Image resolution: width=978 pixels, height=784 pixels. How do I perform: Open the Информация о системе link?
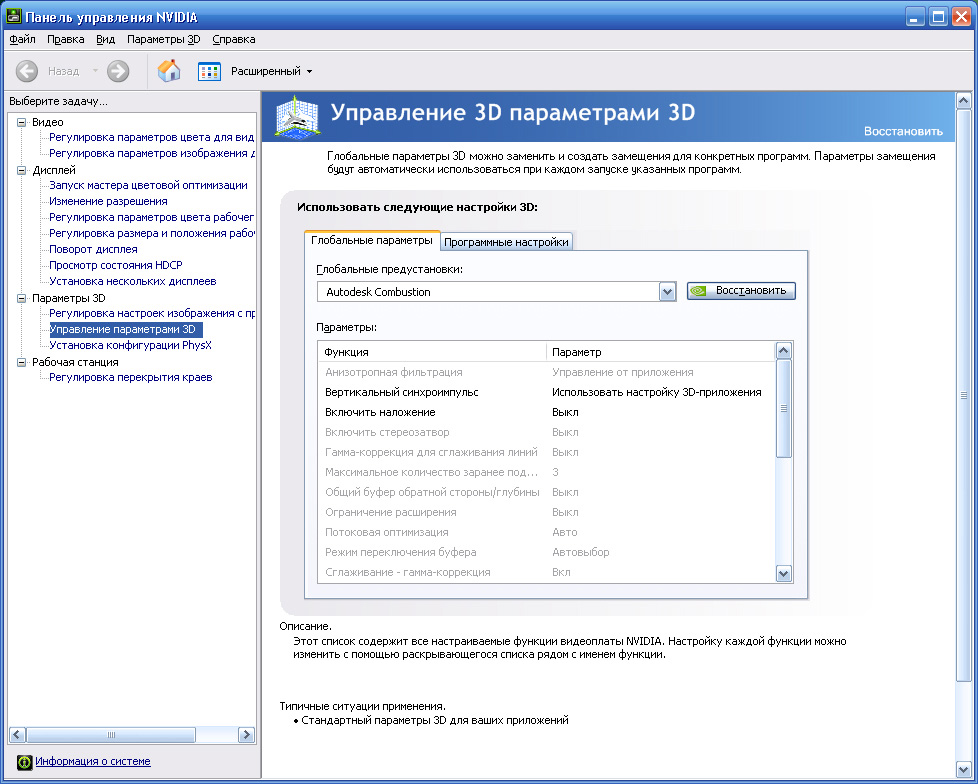pyautogui.click(x=93, y=761)
